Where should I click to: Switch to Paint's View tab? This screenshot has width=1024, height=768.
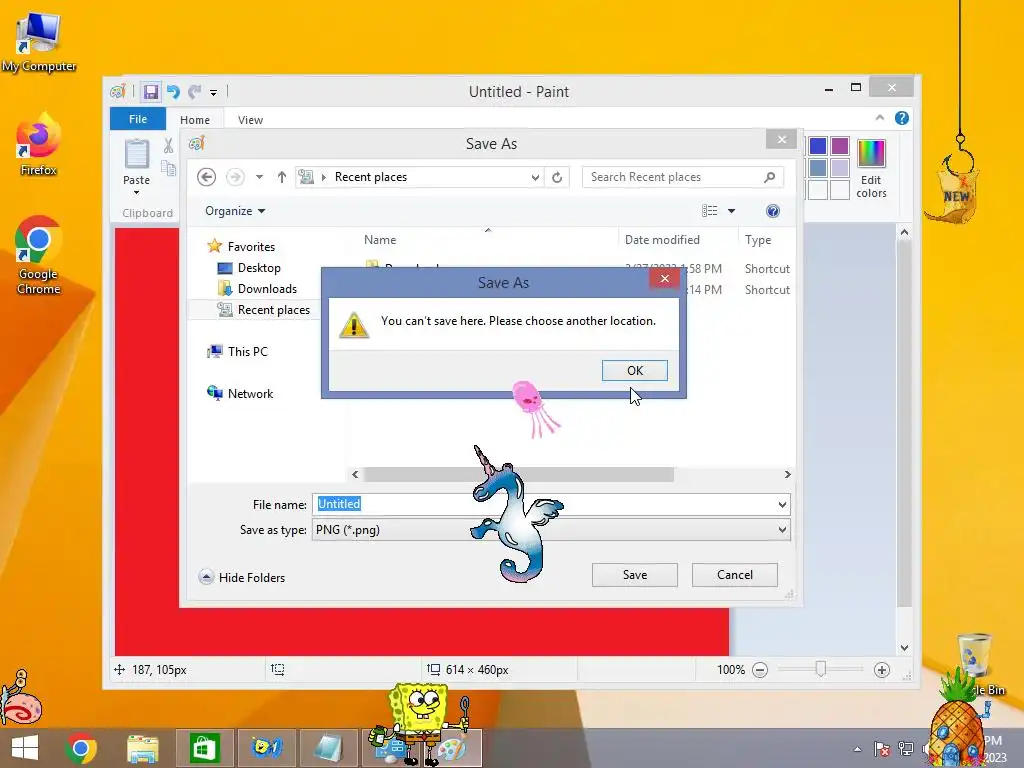coord(250,120)
